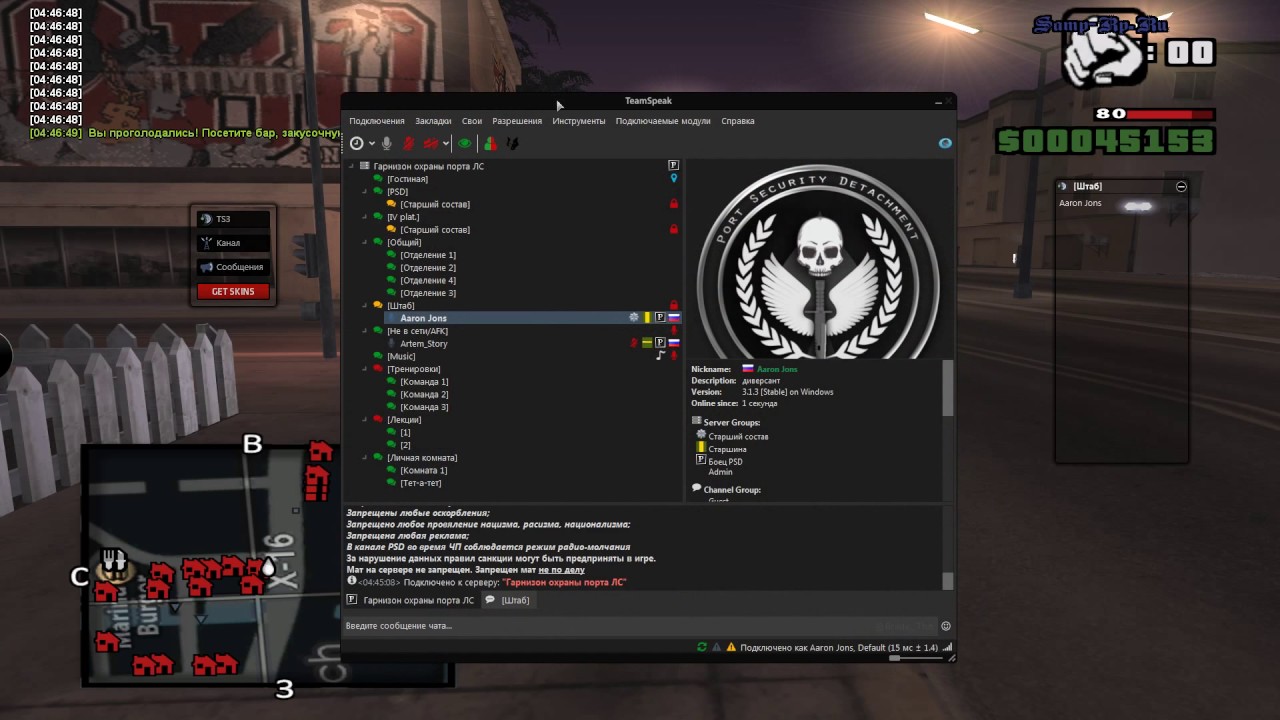Open the Свои menu
This screenshot has height=720, width=1280.
(472, 121)
